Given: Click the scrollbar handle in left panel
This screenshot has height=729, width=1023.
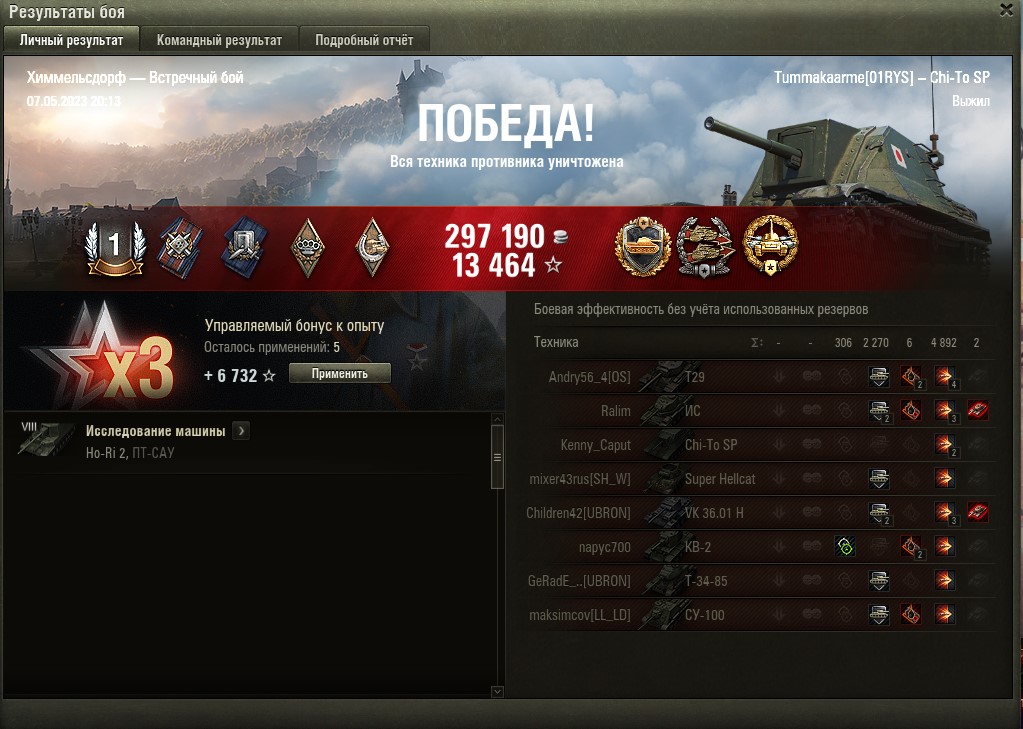Looking at the screenshot, I should tap(497, 457).
